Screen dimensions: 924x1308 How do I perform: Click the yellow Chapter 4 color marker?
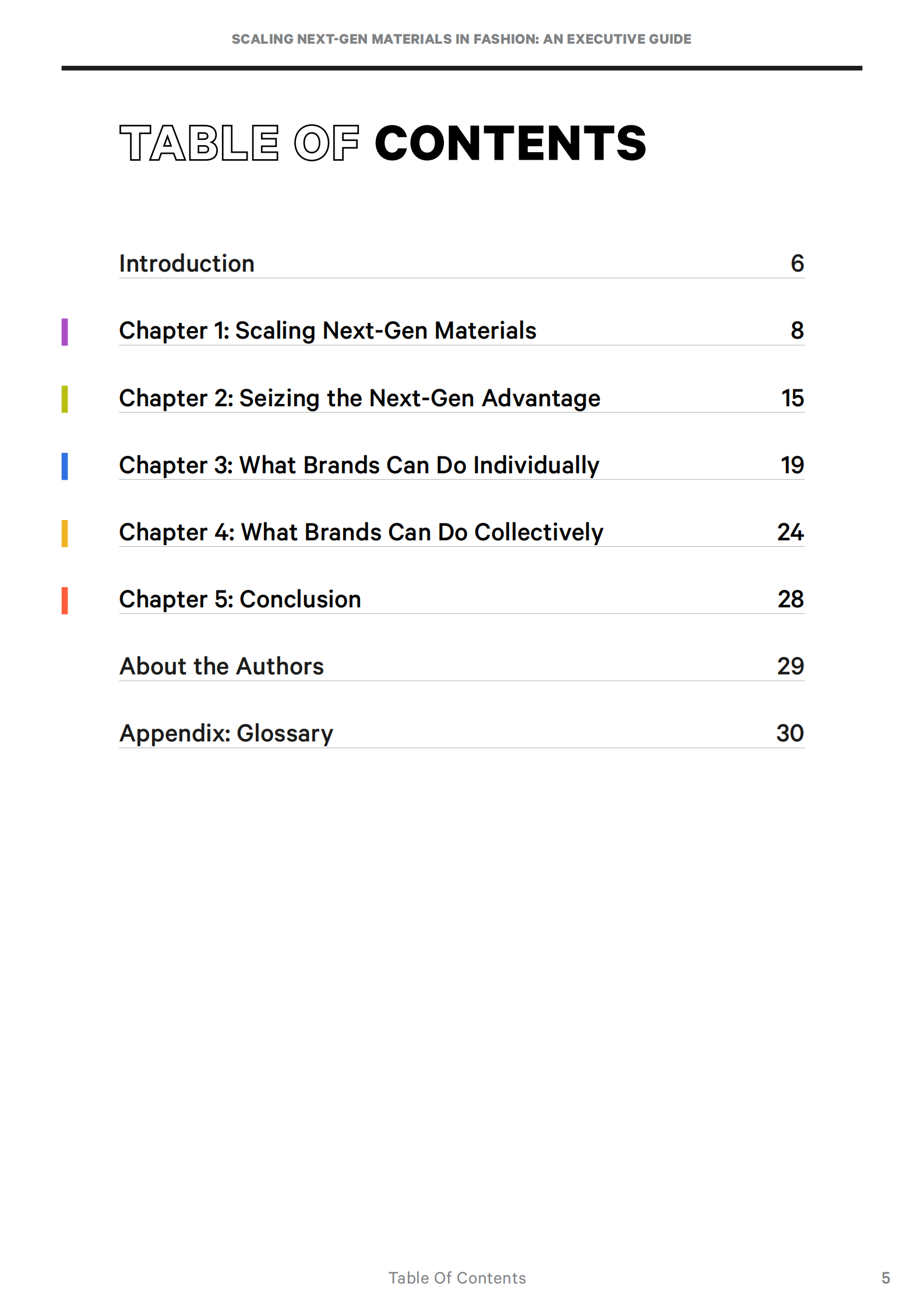pyautogui.click(x=65, y=533)
